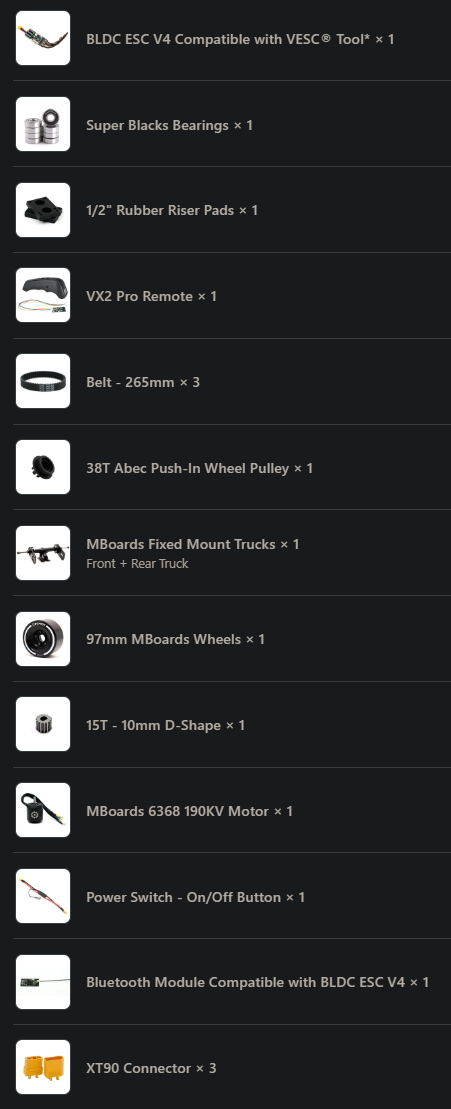Viewport: 451px width, 1109px height.
Task: Click the 38T Wheel Pulley thumbnail
Action: (x=43, y=468)
